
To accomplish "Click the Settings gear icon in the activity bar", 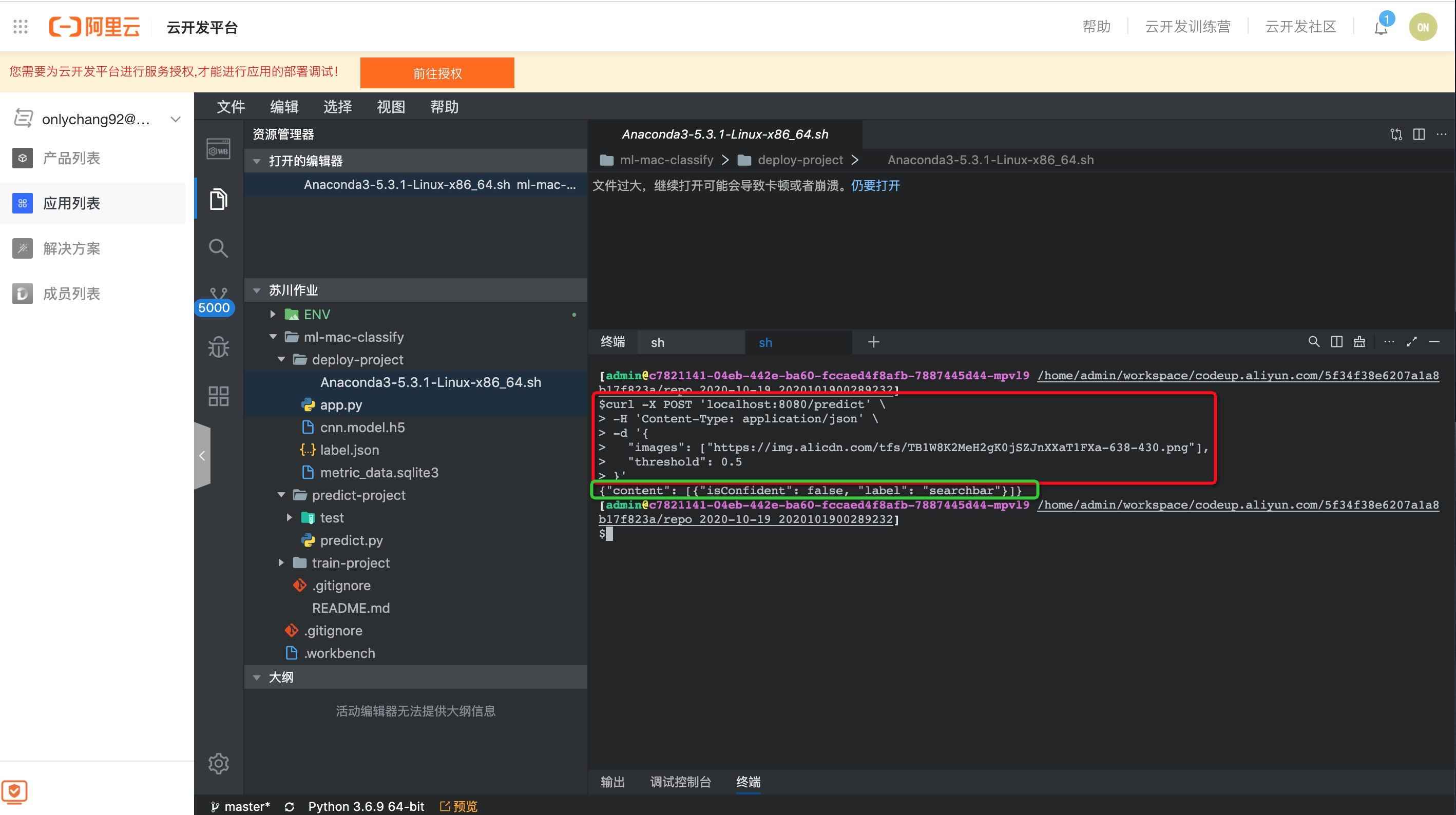I will tap(218, 764).
